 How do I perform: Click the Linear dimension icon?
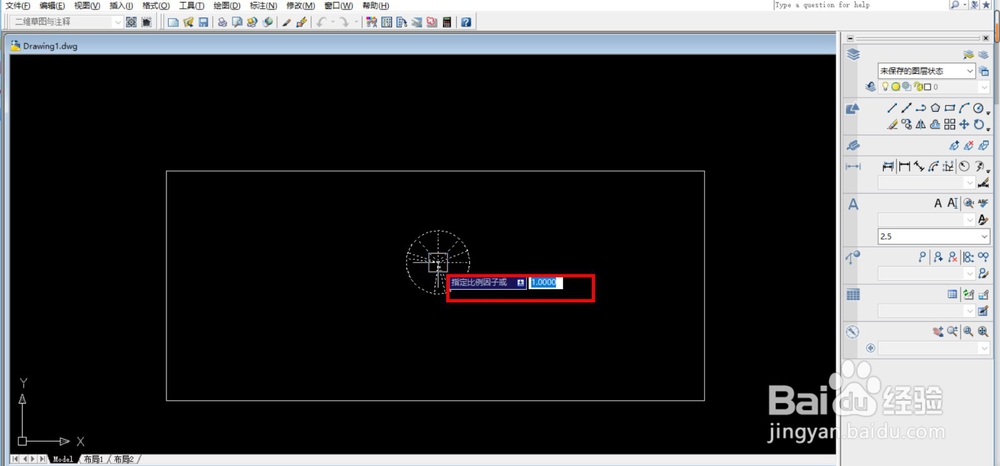[904, 166]
